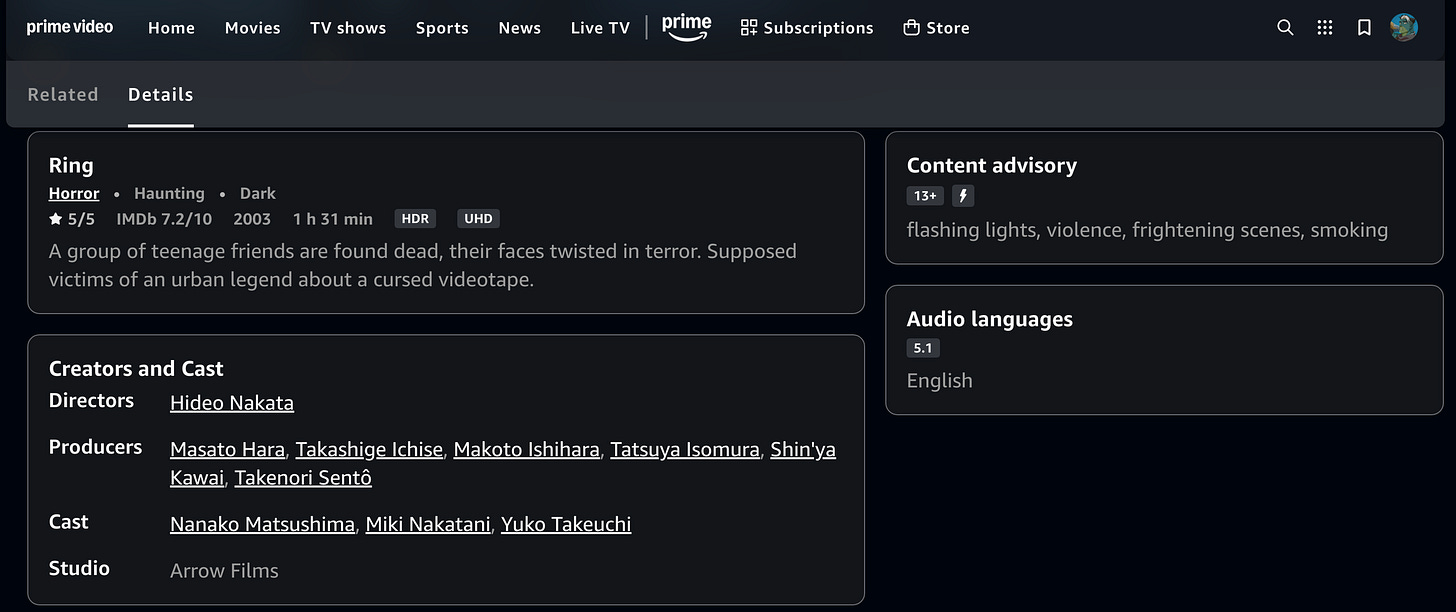Click the flashing lights advisory icon
The width and height of the screenshot is (1456, 612).
tap(962, 196)
